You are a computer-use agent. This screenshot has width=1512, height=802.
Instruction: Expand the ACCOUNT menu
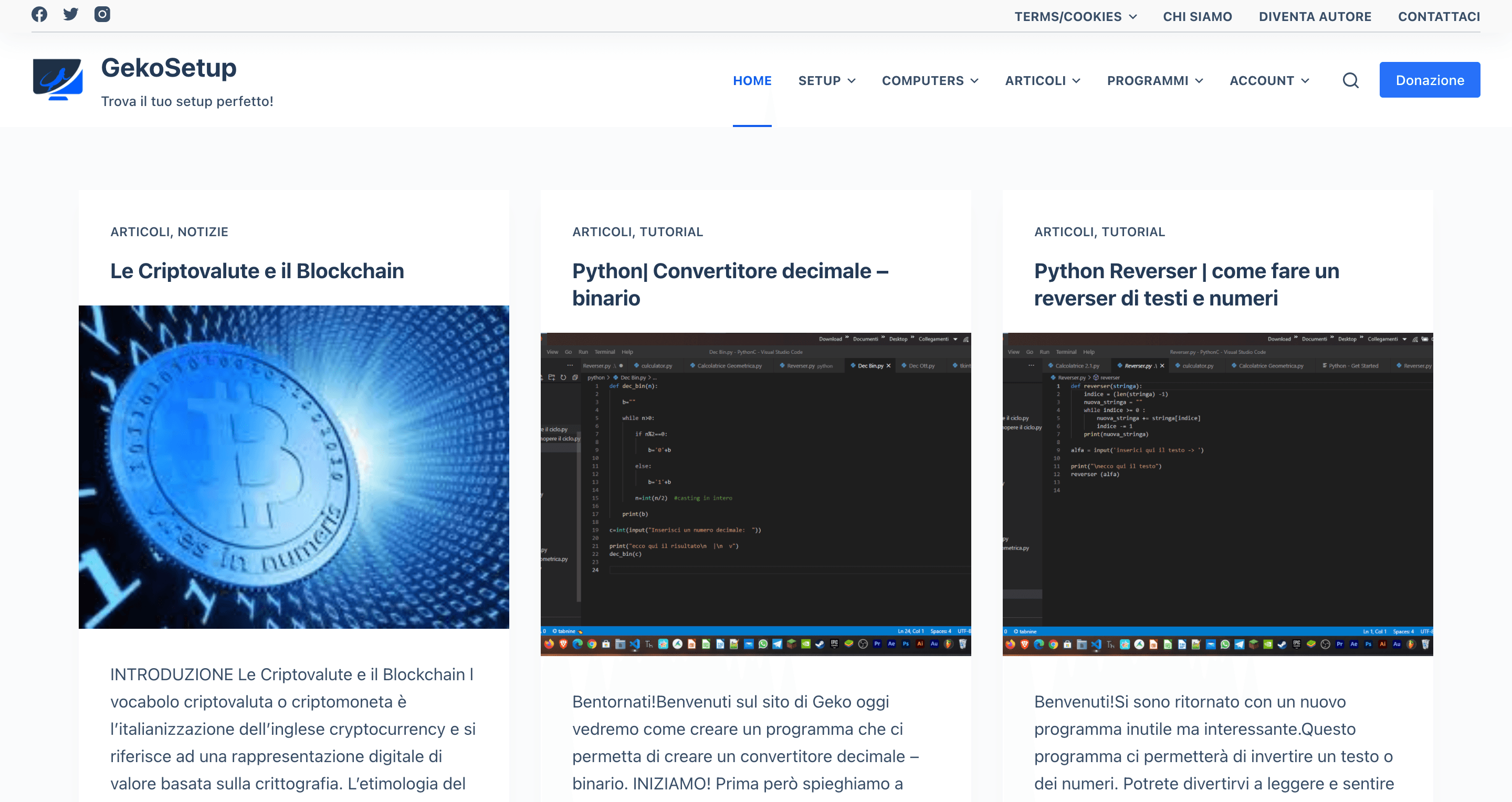1269,80
